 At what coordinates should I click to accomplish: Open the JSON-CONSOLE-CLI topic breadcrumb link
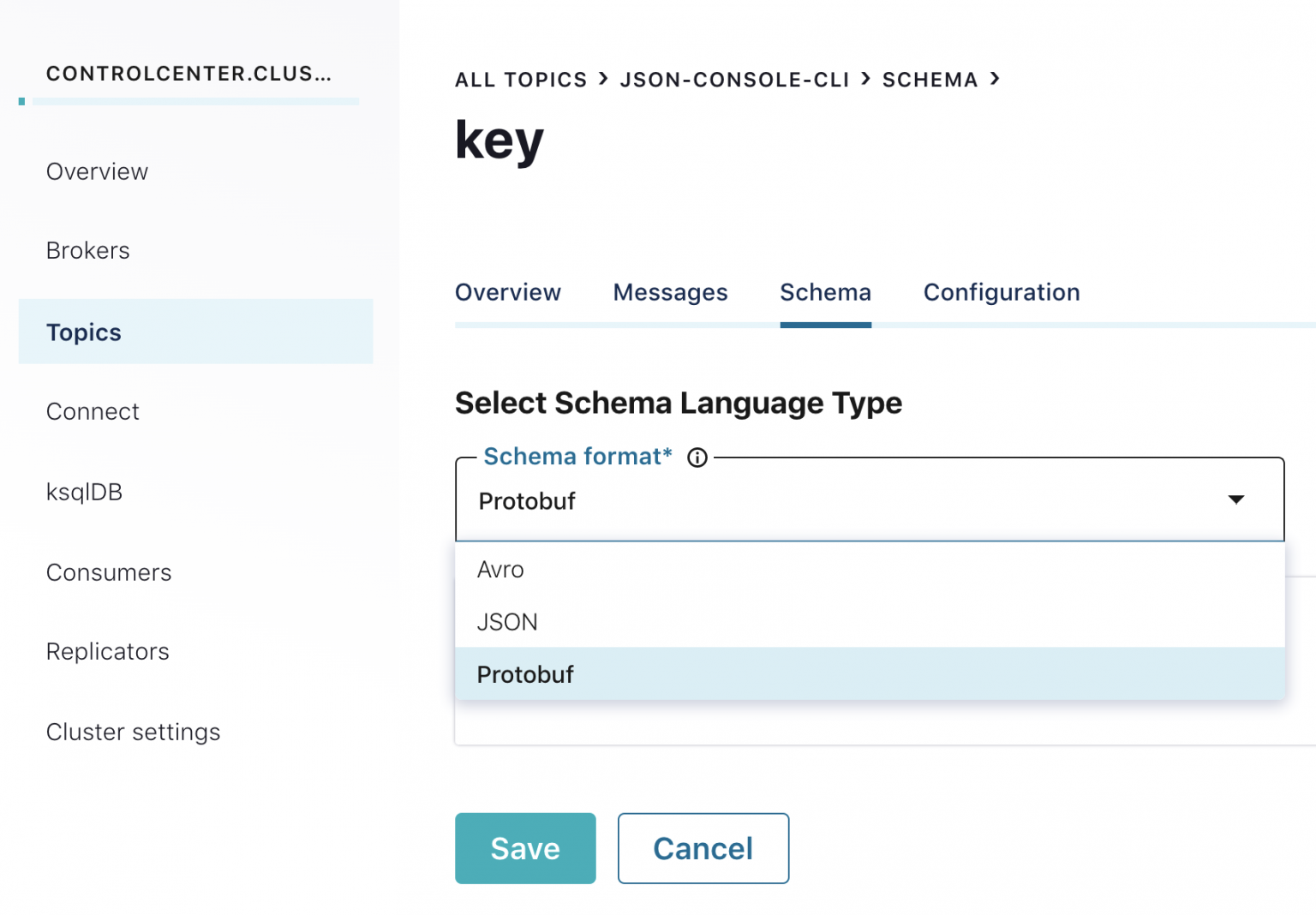coord(734,79)
